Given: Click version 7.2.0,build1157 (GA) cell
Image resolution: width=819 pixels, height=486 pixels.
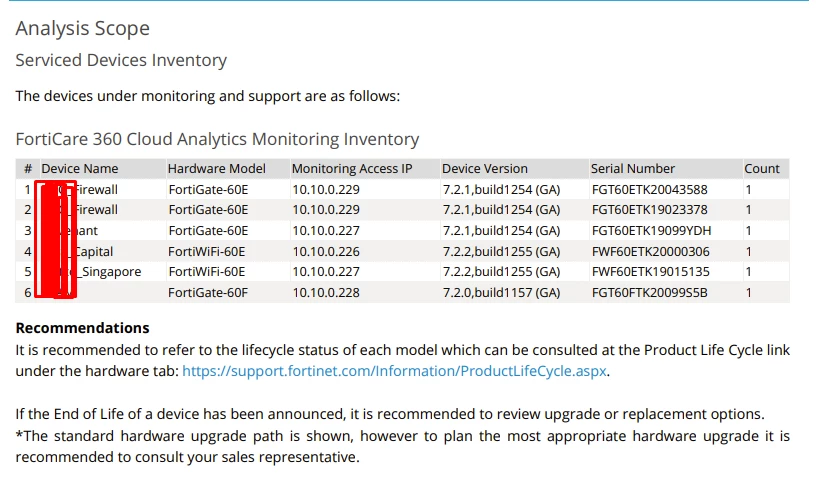Looking at the screenshot, I should coord(501,293).
